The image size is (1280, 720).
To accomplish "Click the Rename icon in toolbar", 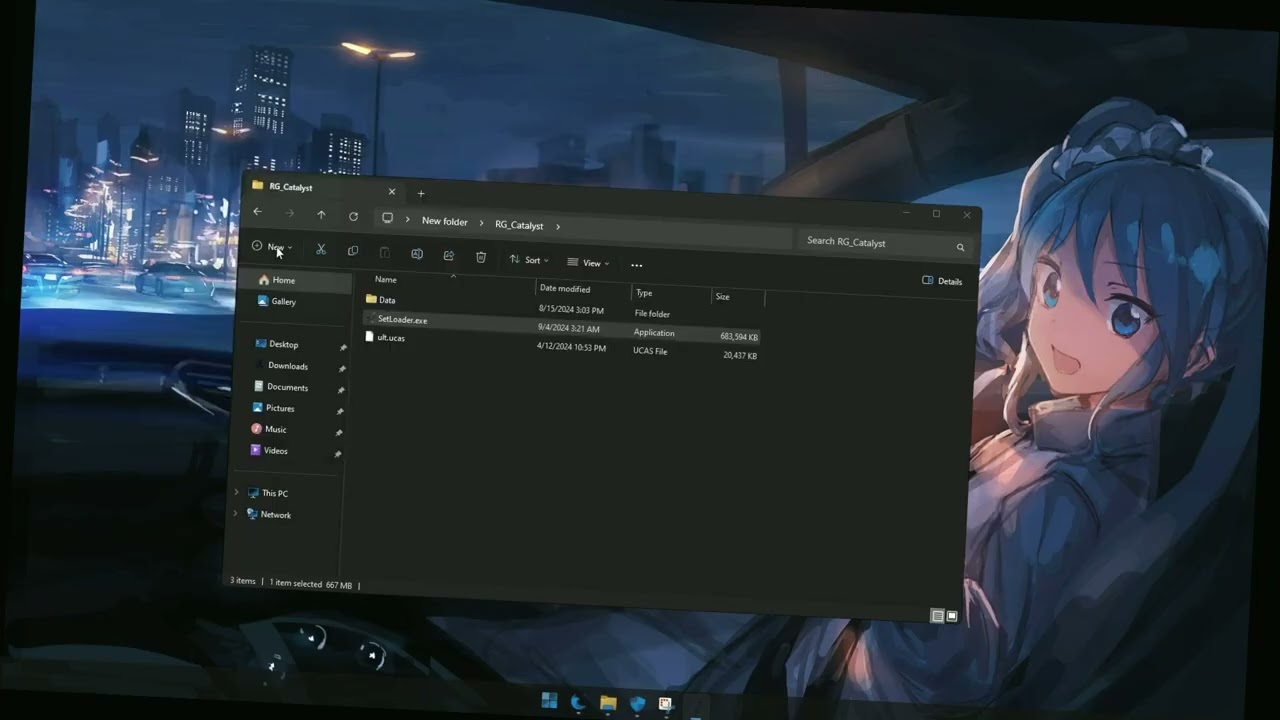I will [417, 254].
